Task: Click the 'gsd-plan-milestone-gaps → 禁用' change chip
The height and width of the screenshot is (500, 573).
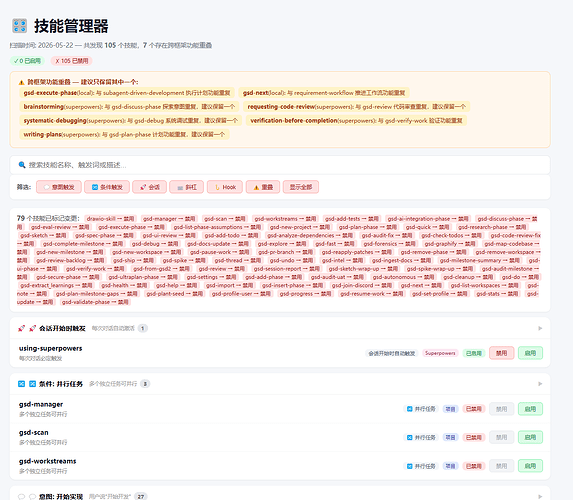Action: (96, 294)
